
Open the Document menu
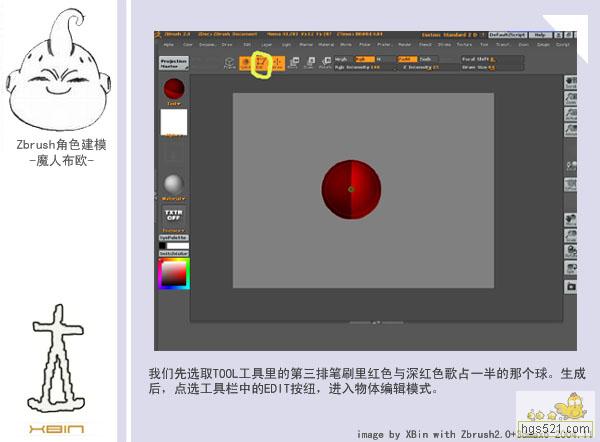pos(207,44)
